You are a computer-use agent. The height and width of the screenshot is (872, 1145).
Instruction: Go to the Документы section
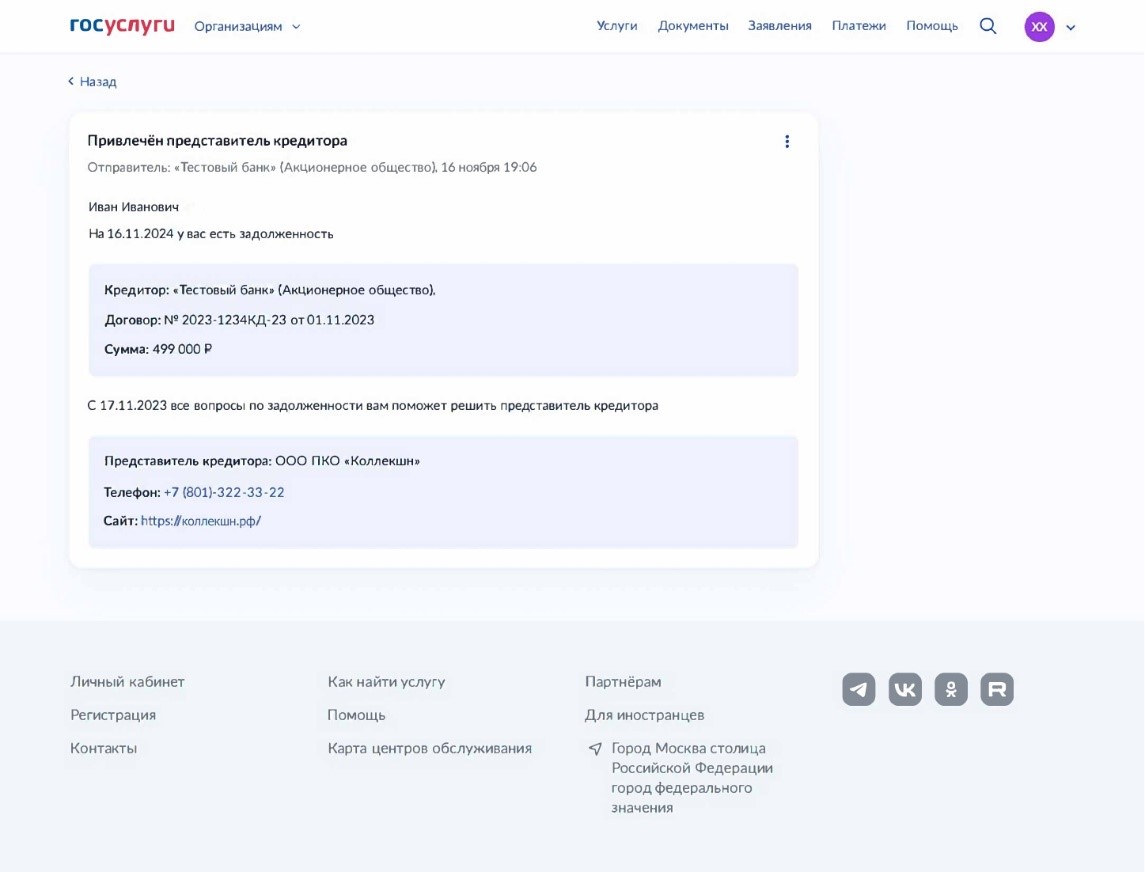pos(693,26)
